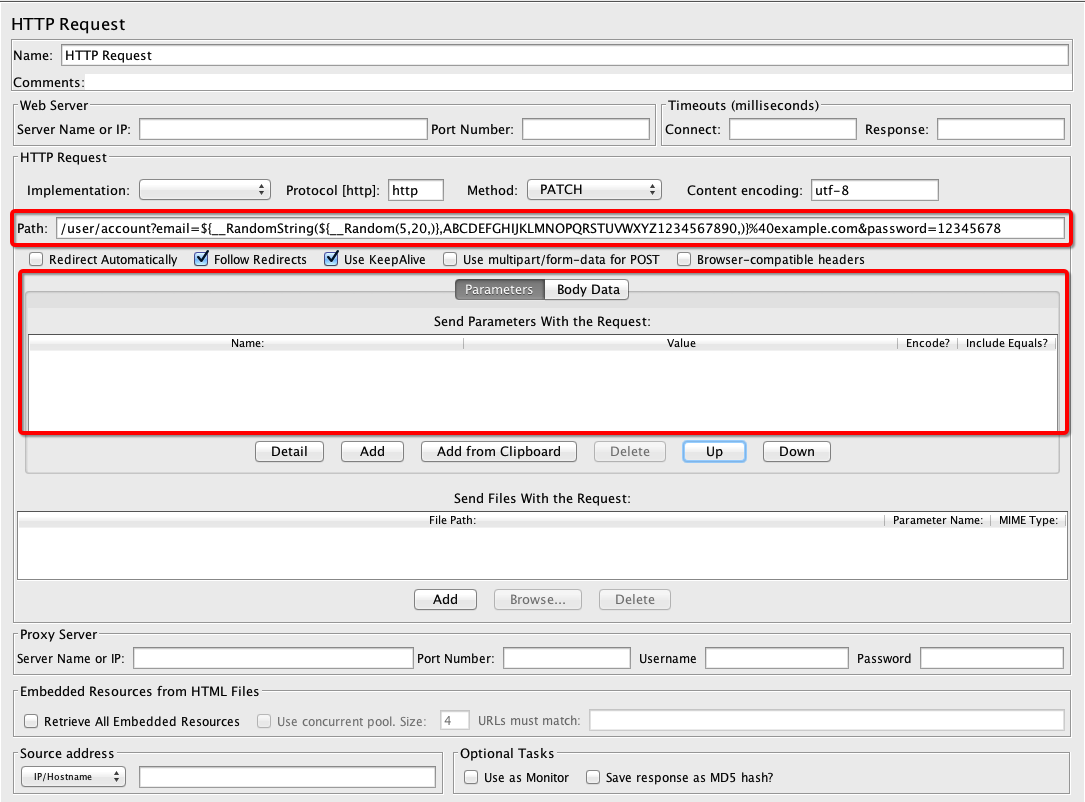Enable the Redirect Automatically checkbox
This screenshot has height=802, width=1085.
(x=37, y=260)
